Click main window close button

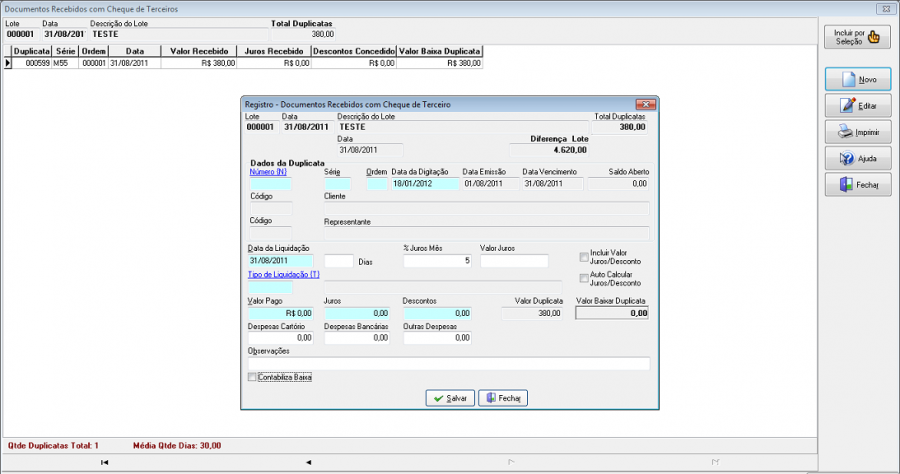click(x=886, y=9)
